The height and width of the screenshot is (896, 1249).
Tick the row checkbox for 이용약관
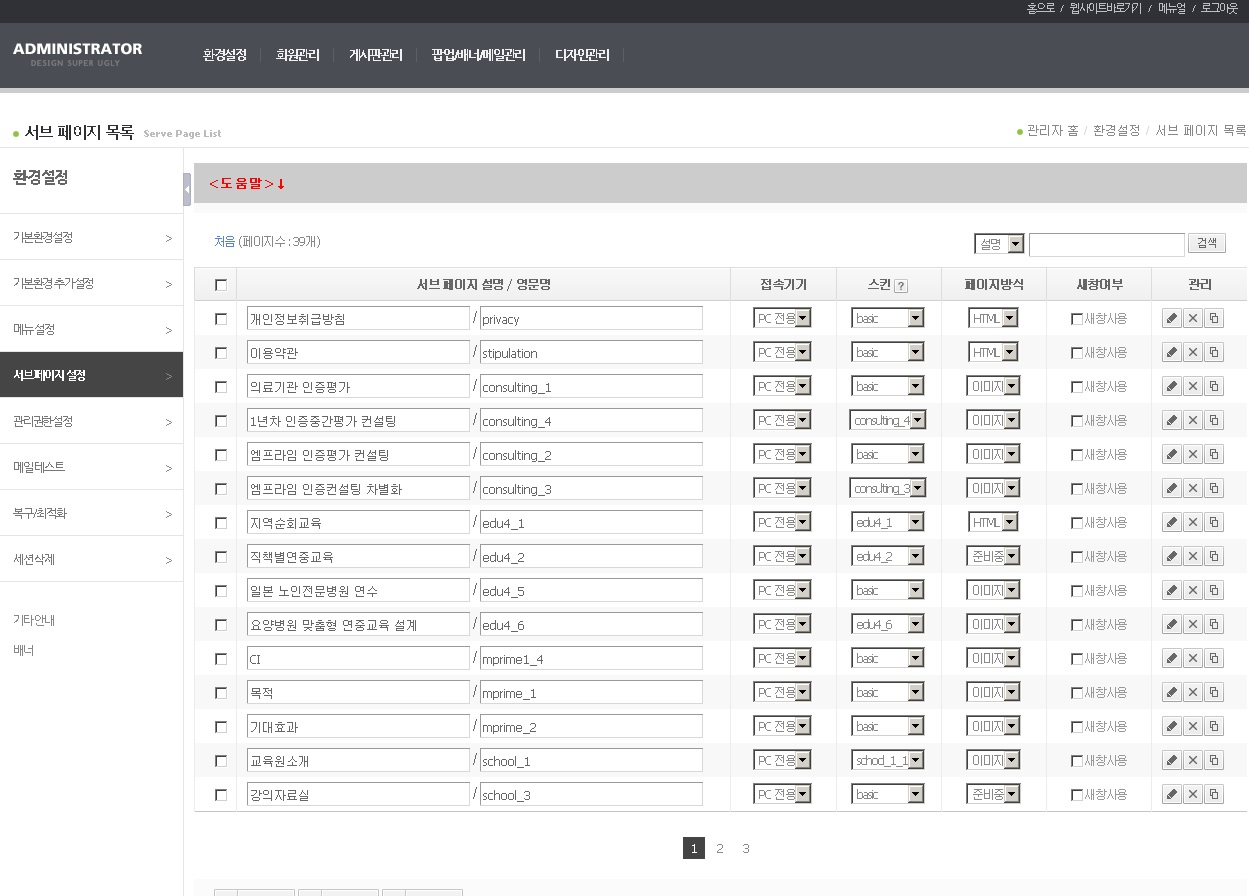point(221,353)
